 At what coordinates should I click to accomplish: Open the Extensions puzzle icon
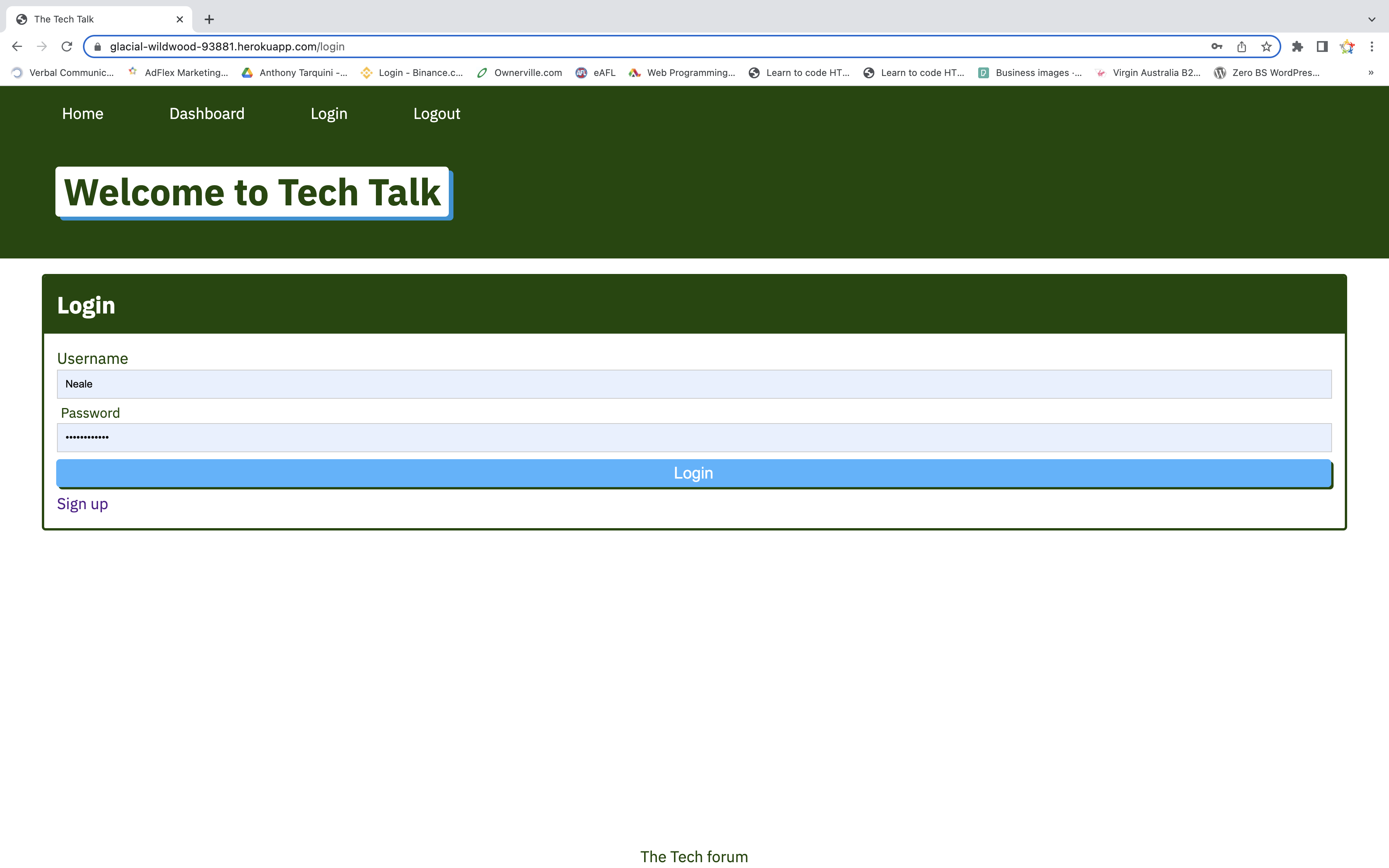pyautogui.click(x=1297, y=46)
